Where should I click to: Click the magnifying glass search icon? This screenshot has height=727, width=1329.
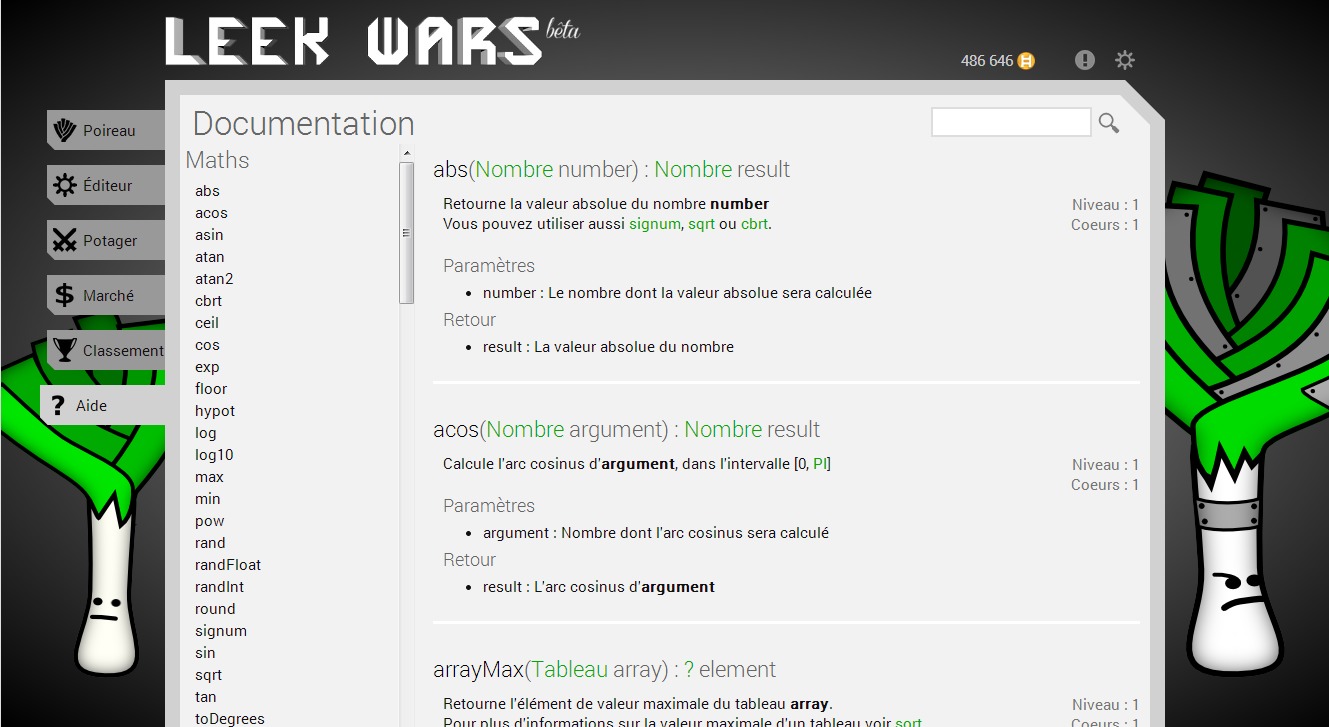point(1108,123)
